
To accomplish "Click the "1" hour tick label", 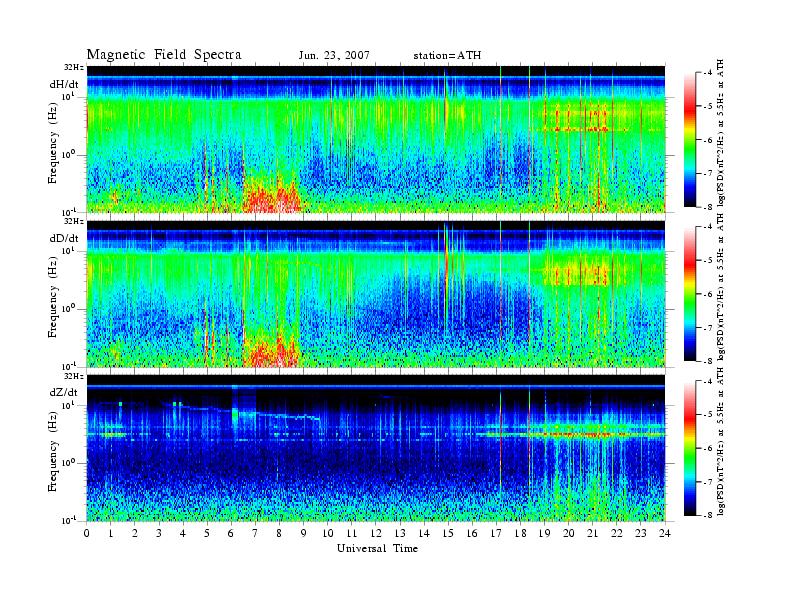I will pos(111,534).
